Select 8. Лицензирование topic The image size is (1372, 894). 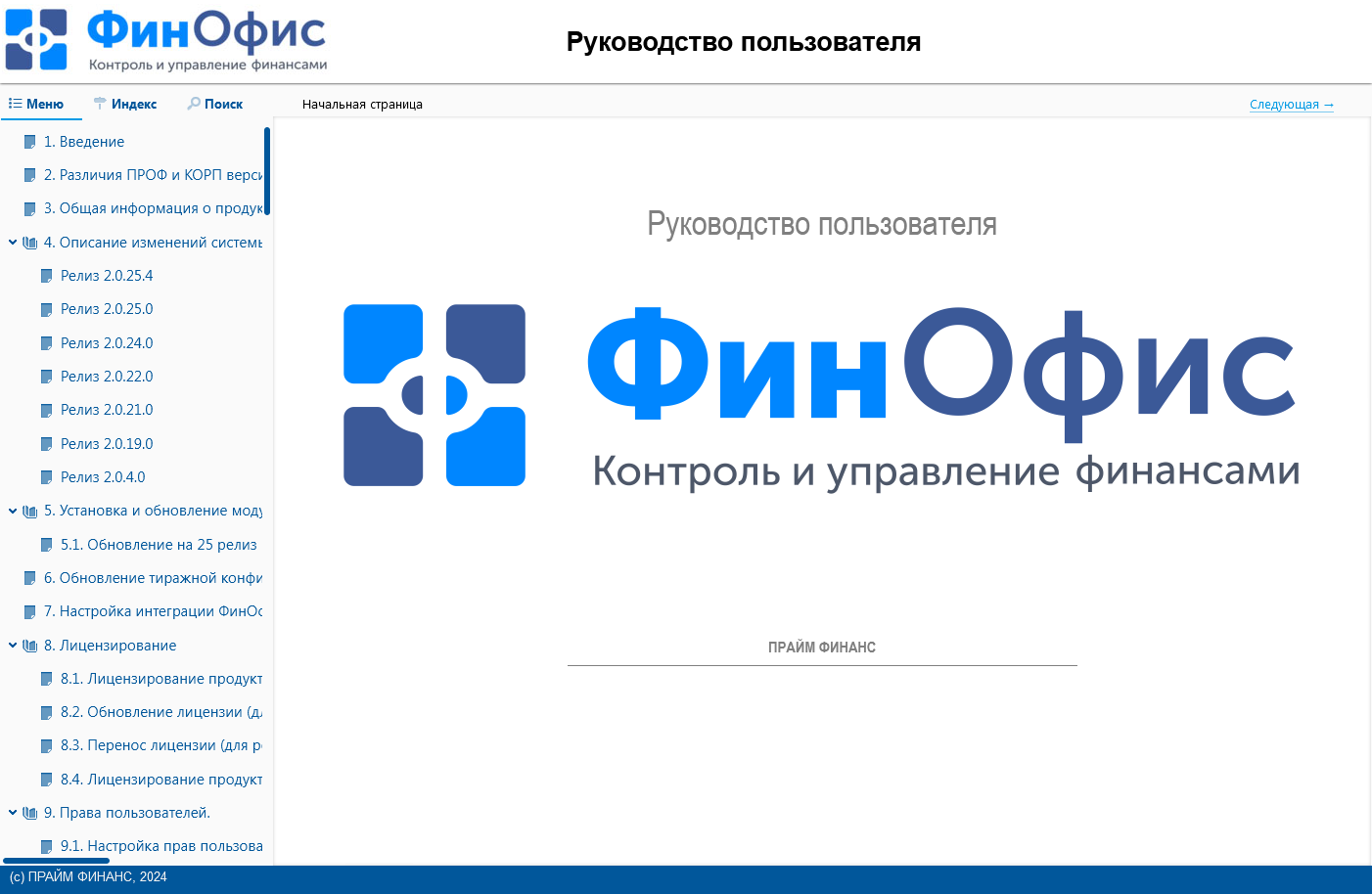(x=111, y=646)
